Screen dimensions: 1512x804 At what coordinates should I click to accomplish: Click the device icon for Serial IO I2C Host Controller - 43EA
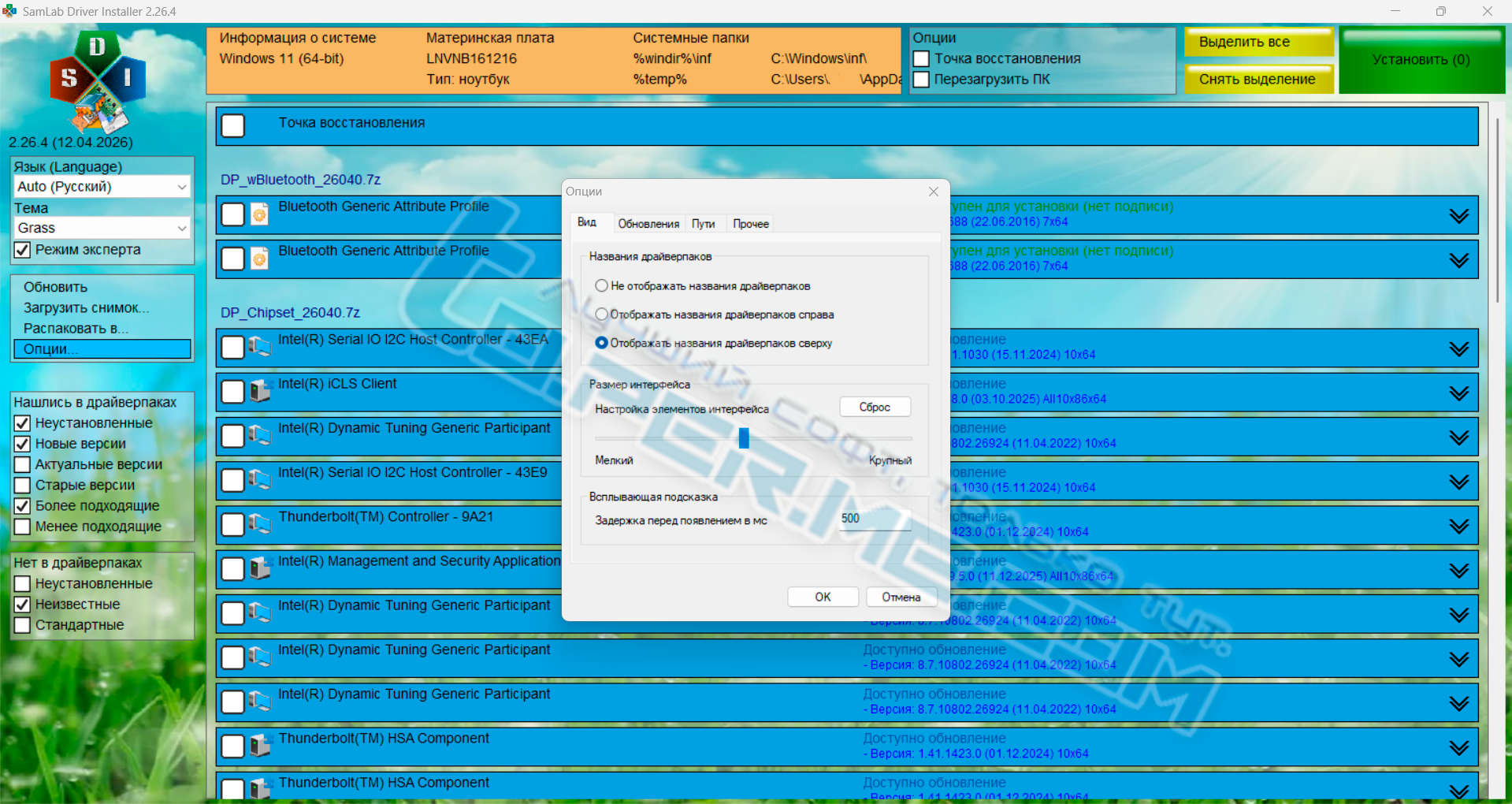click(260, 346)
